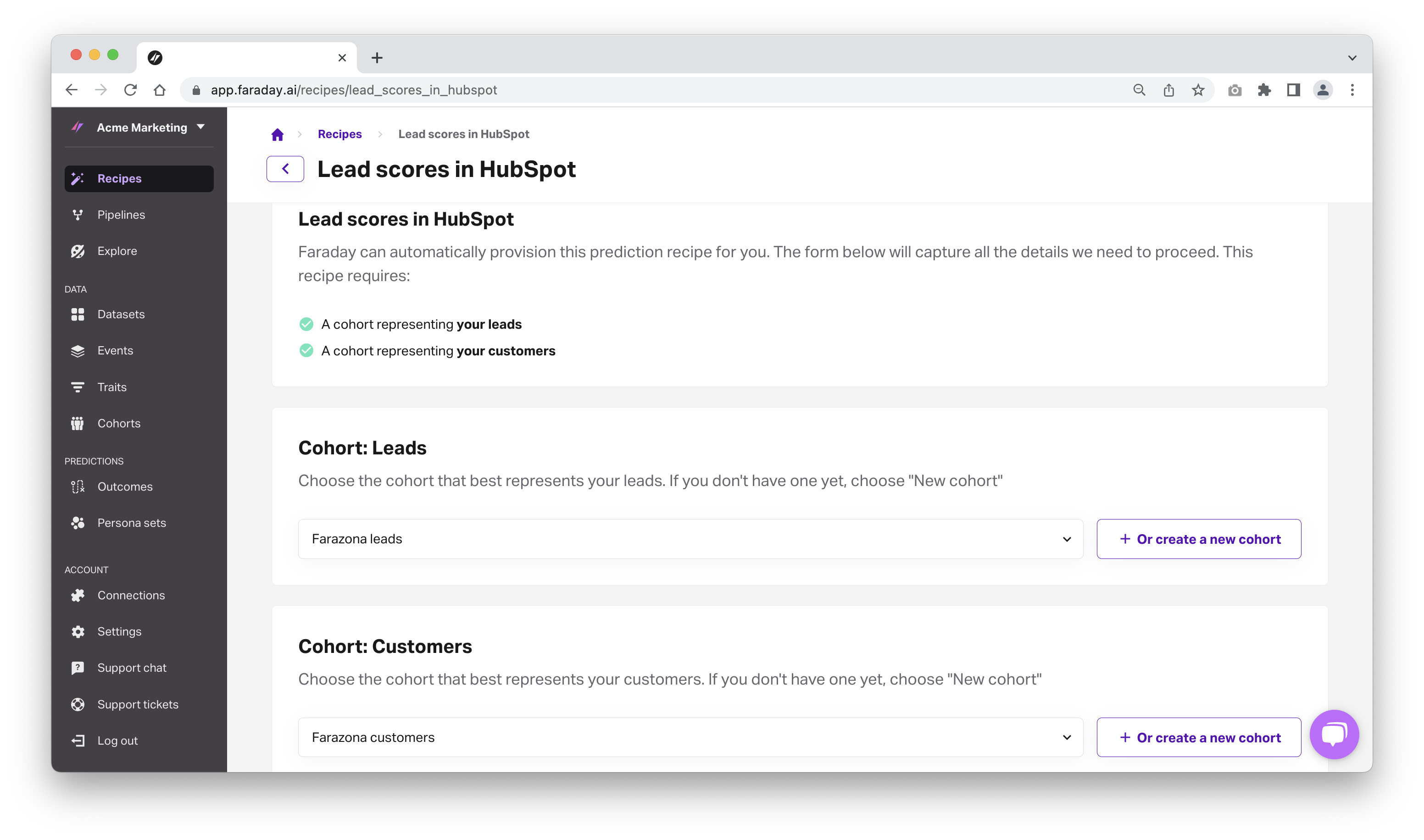Click the Settings menu item

click(x=119, y=631)
